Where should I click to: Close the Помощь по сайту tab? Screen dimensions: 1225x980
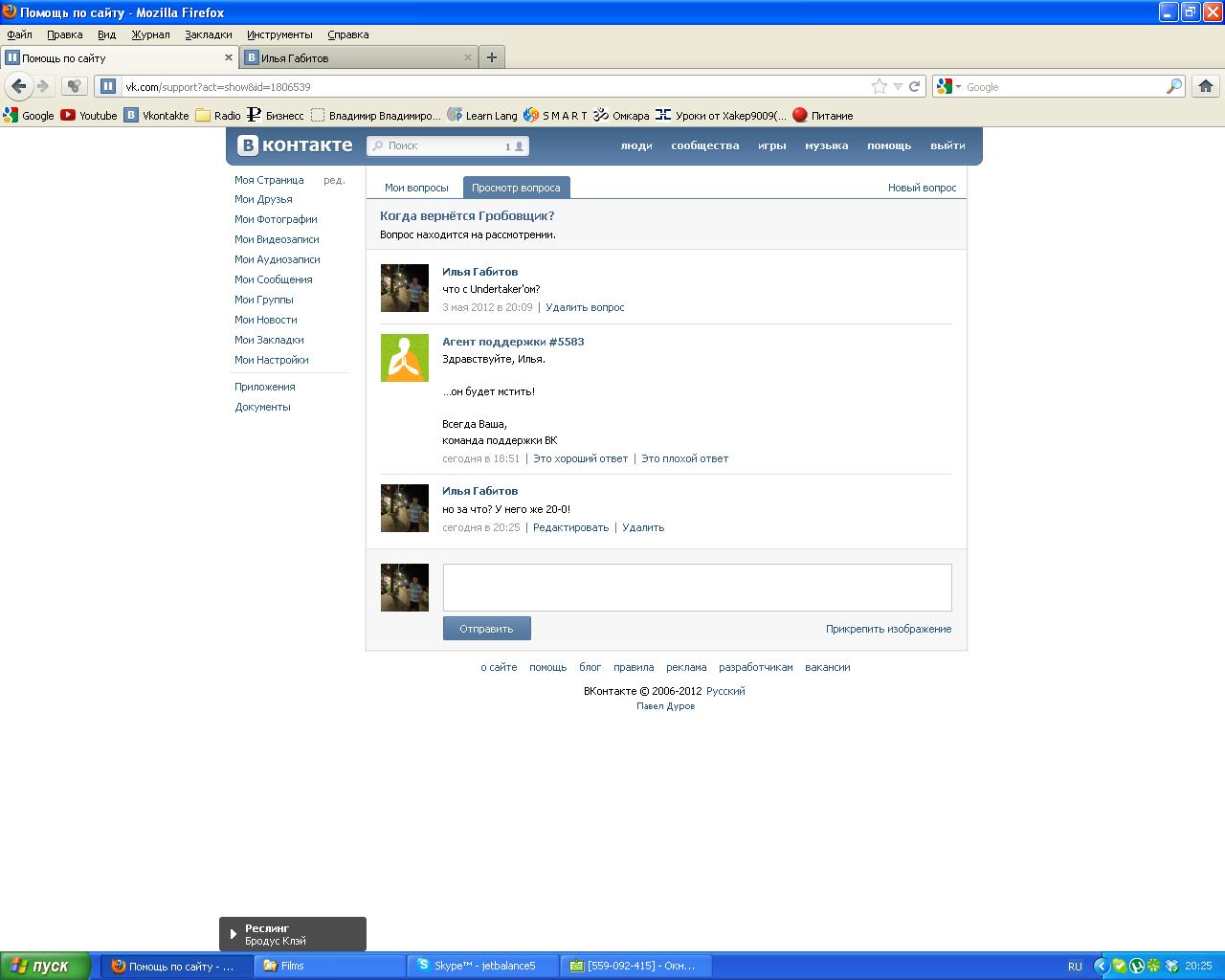(229, 57)
